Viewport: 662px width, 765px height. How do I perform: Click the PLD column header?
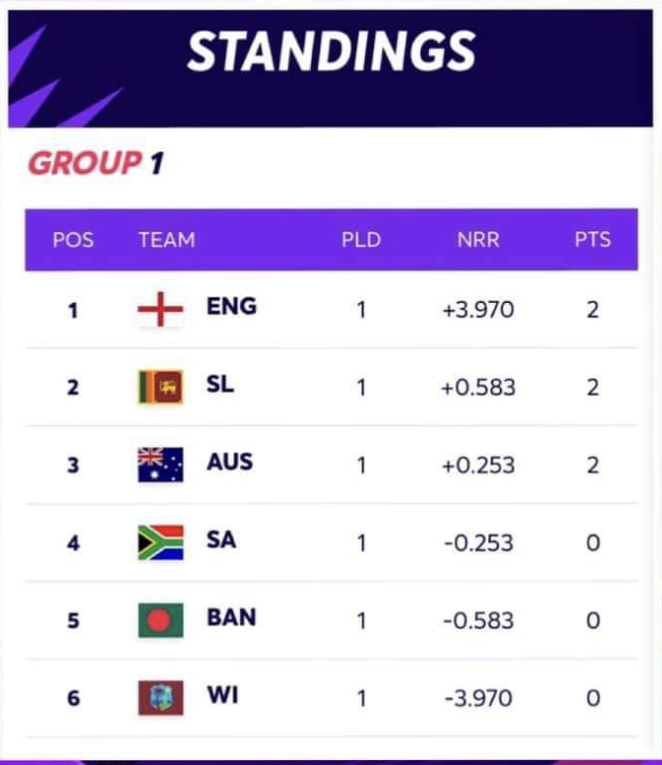click(x=361, y=240)
